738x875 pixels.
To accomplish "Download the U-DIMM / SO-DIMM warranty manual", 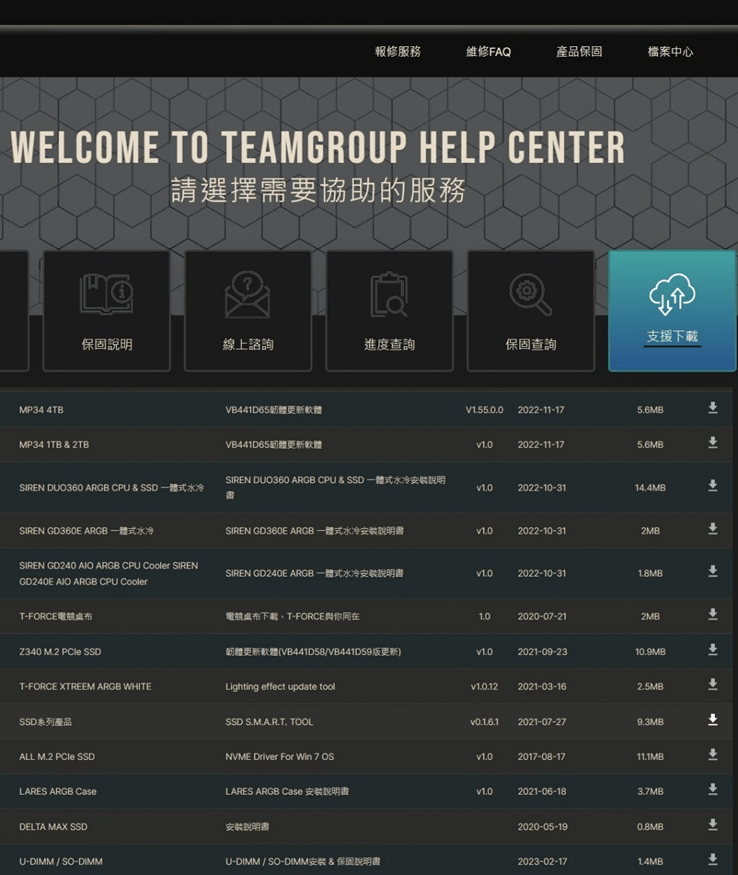I will [x=713, y=859].
